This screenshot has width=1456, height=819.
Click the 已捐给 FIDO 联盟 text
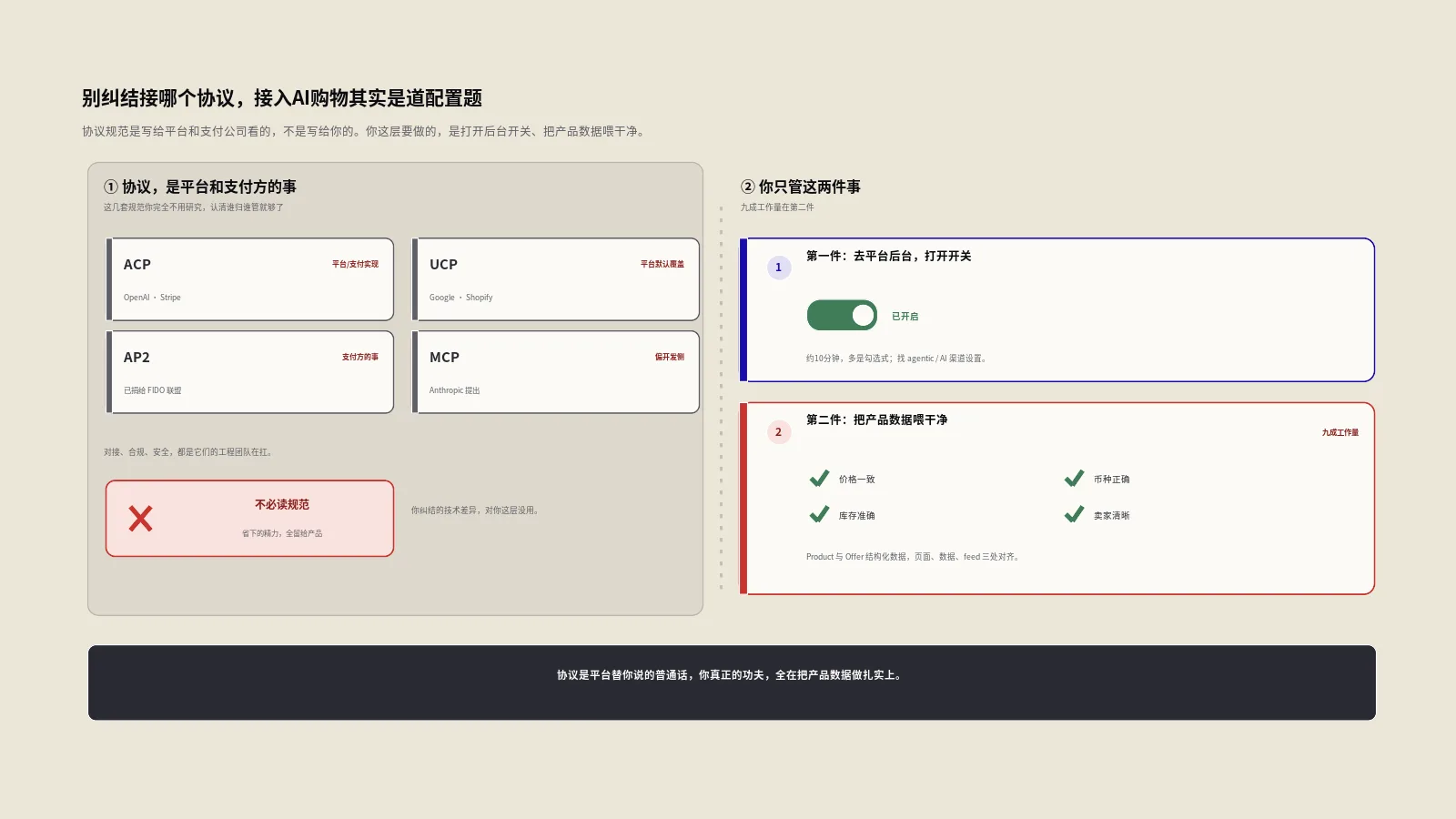click(152, 390)
